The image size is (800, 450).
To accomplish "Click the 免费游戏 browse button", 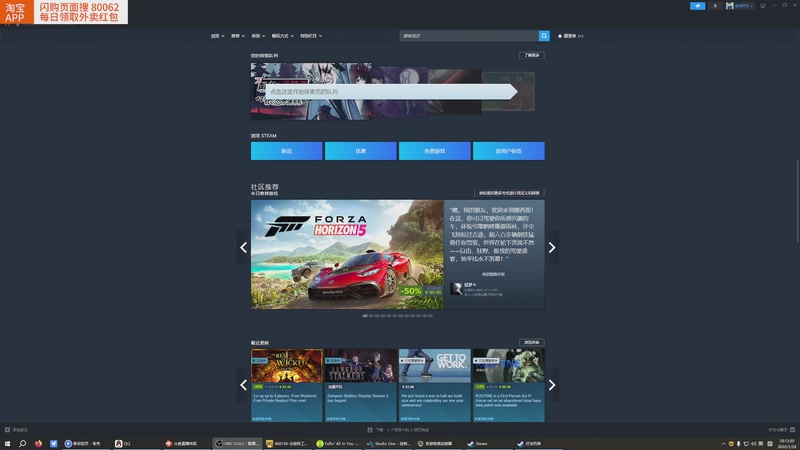I will (435, 151).
